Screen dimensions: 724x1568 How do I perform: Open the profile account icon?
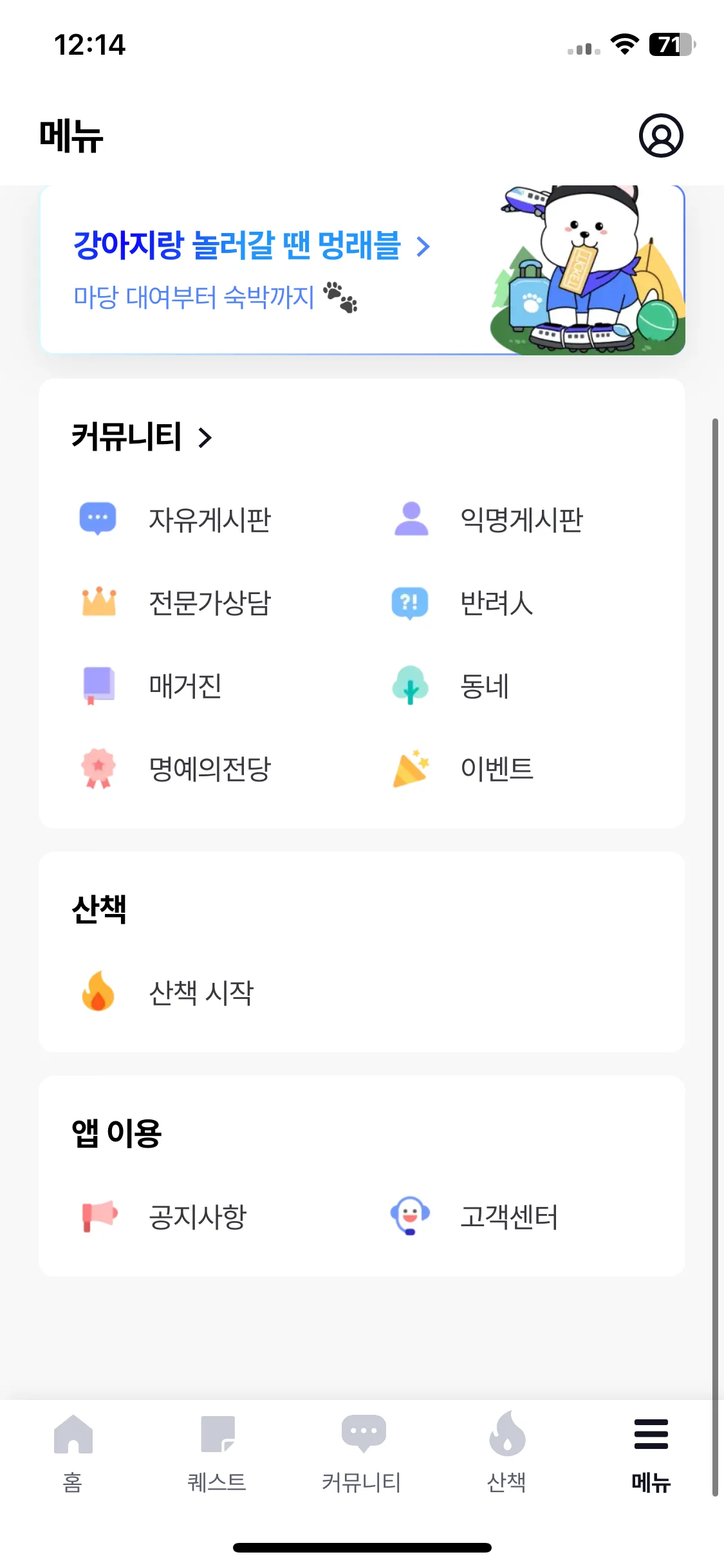pos(660,135)
